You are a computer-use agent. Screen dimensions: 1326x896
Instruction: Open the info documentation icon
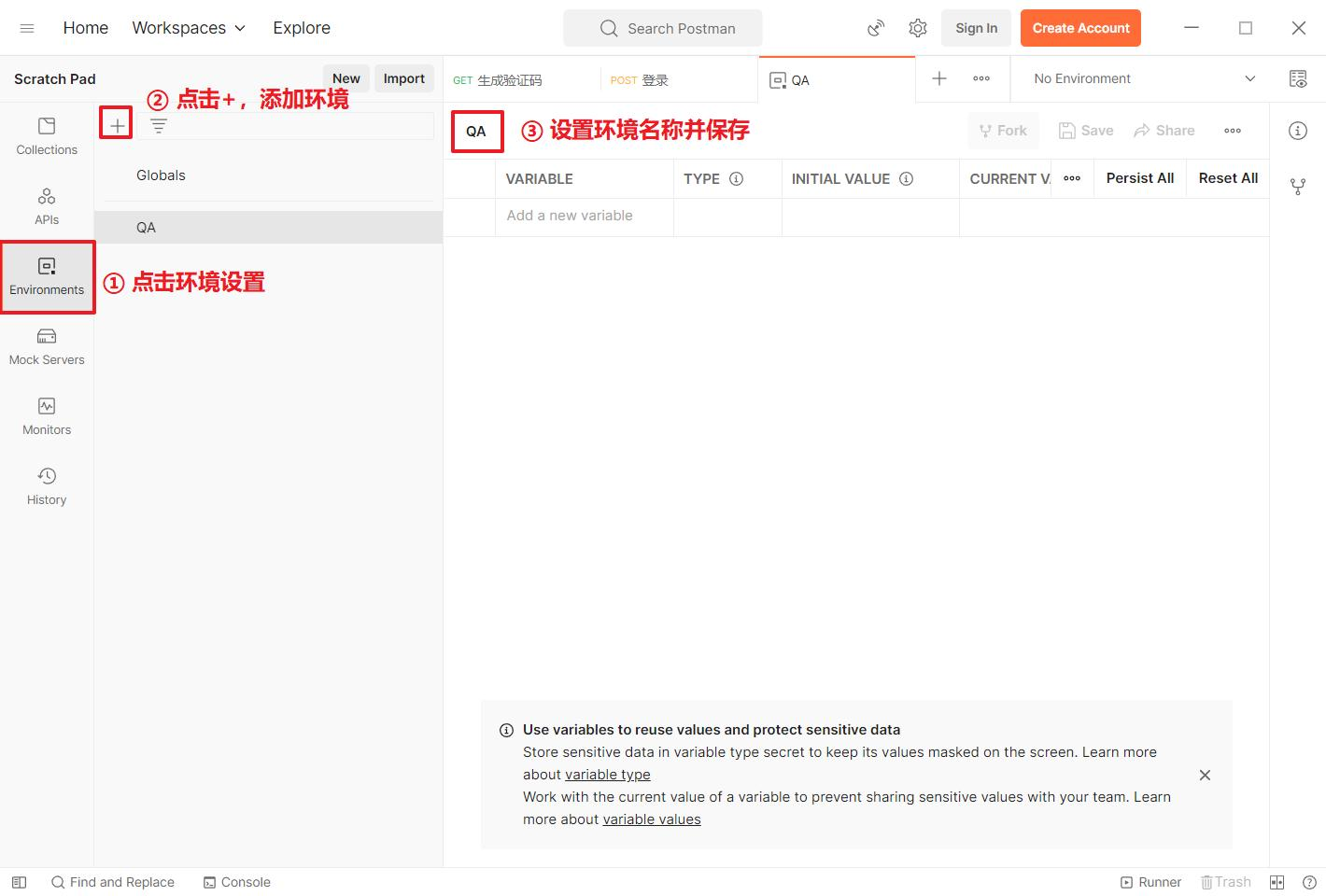[1298, 131]
